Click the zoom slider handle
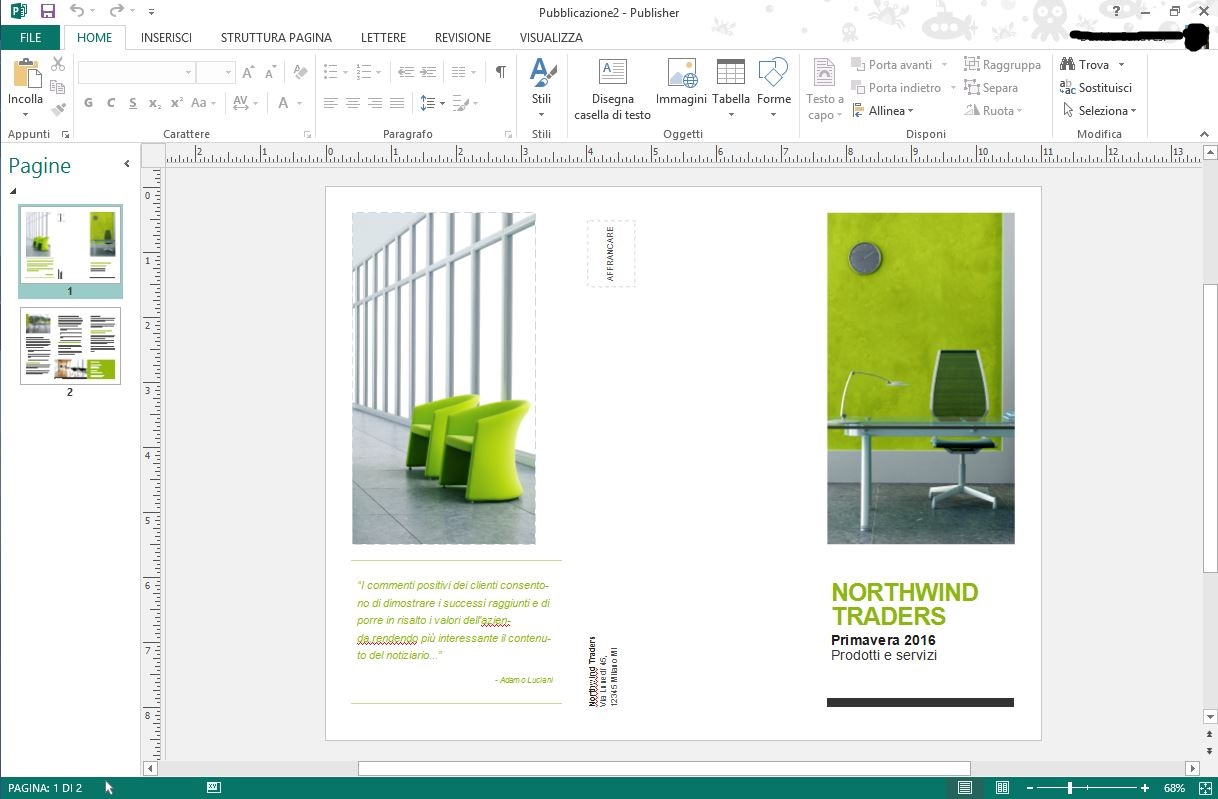The width and height of the screenshot is (1218, 799). coord(1070,788)
